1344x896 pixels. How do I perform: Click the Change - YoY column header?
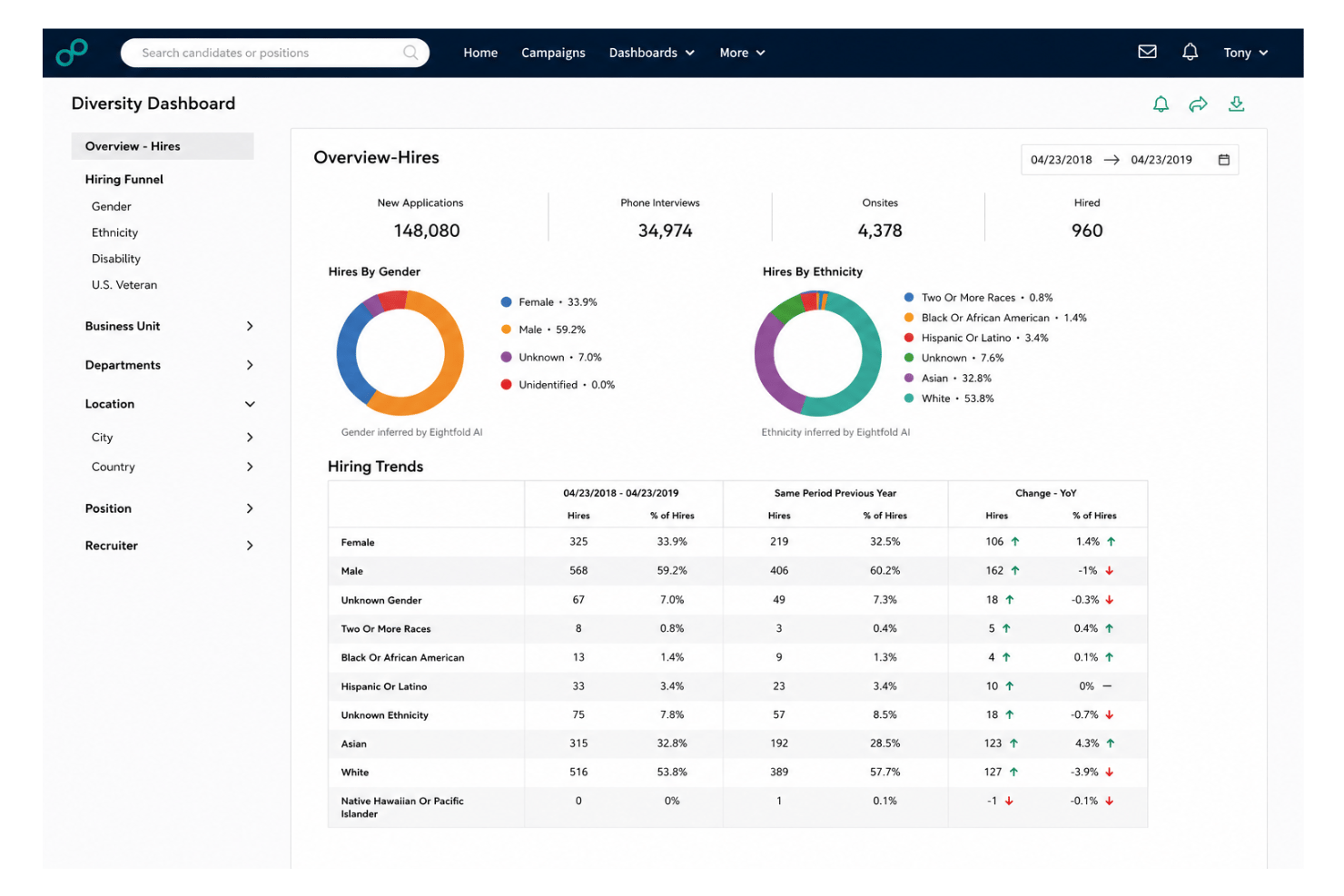tap(1046, 493)
